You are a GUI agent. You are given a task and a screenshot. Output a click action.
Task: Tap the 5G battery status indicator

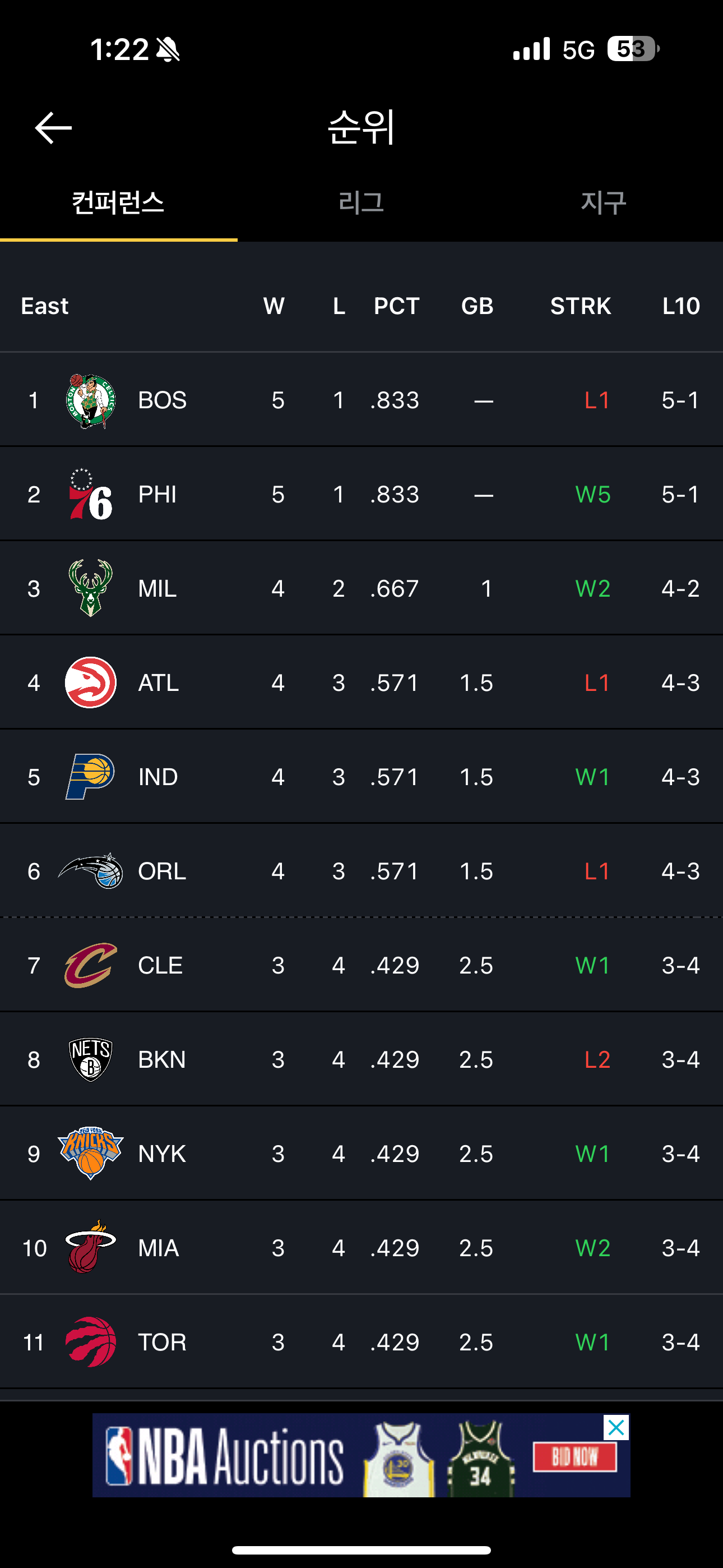(x=633, y=49)
